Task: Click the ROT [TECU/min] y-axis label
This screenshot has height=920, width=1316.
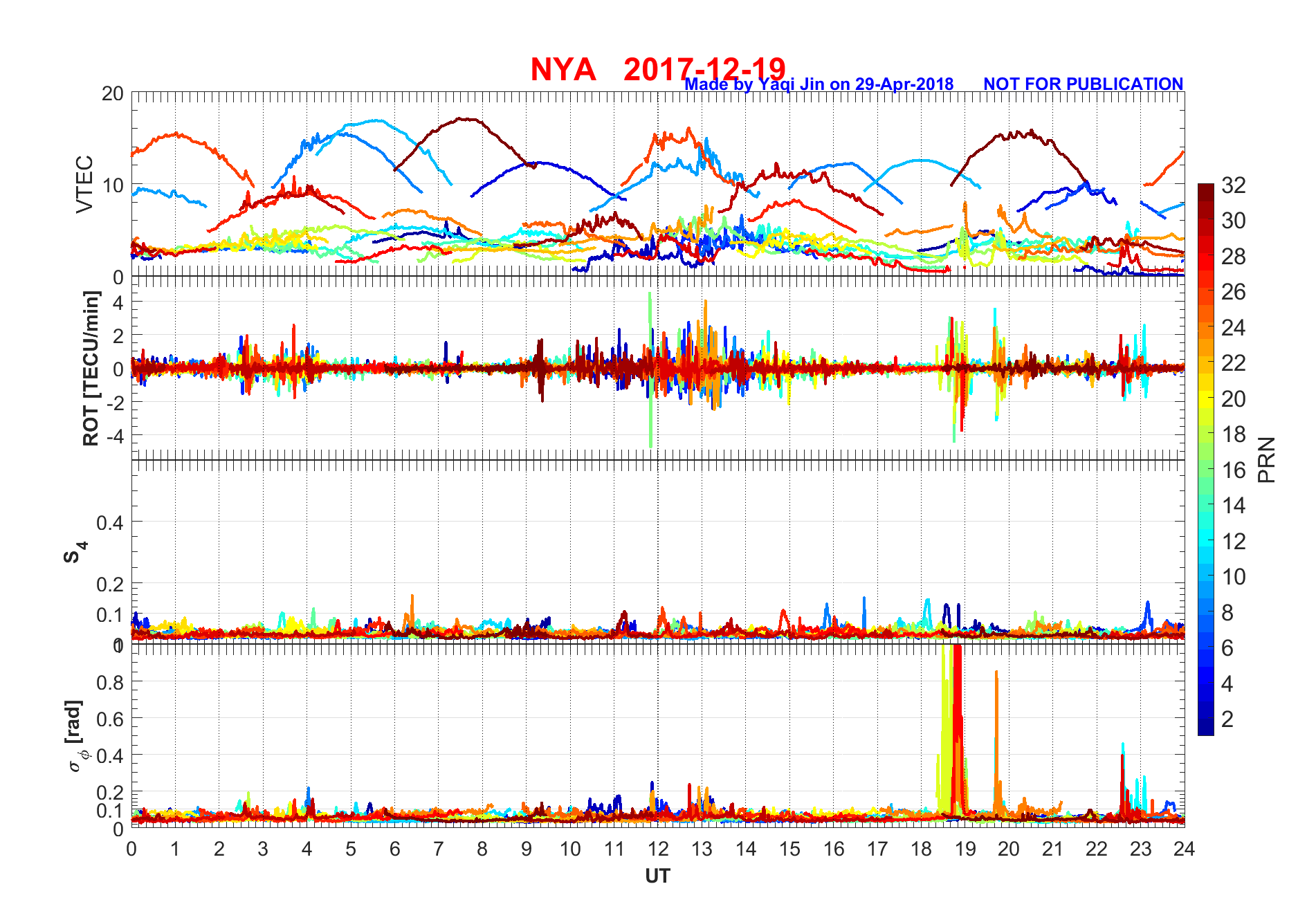Action: point(91,368)
